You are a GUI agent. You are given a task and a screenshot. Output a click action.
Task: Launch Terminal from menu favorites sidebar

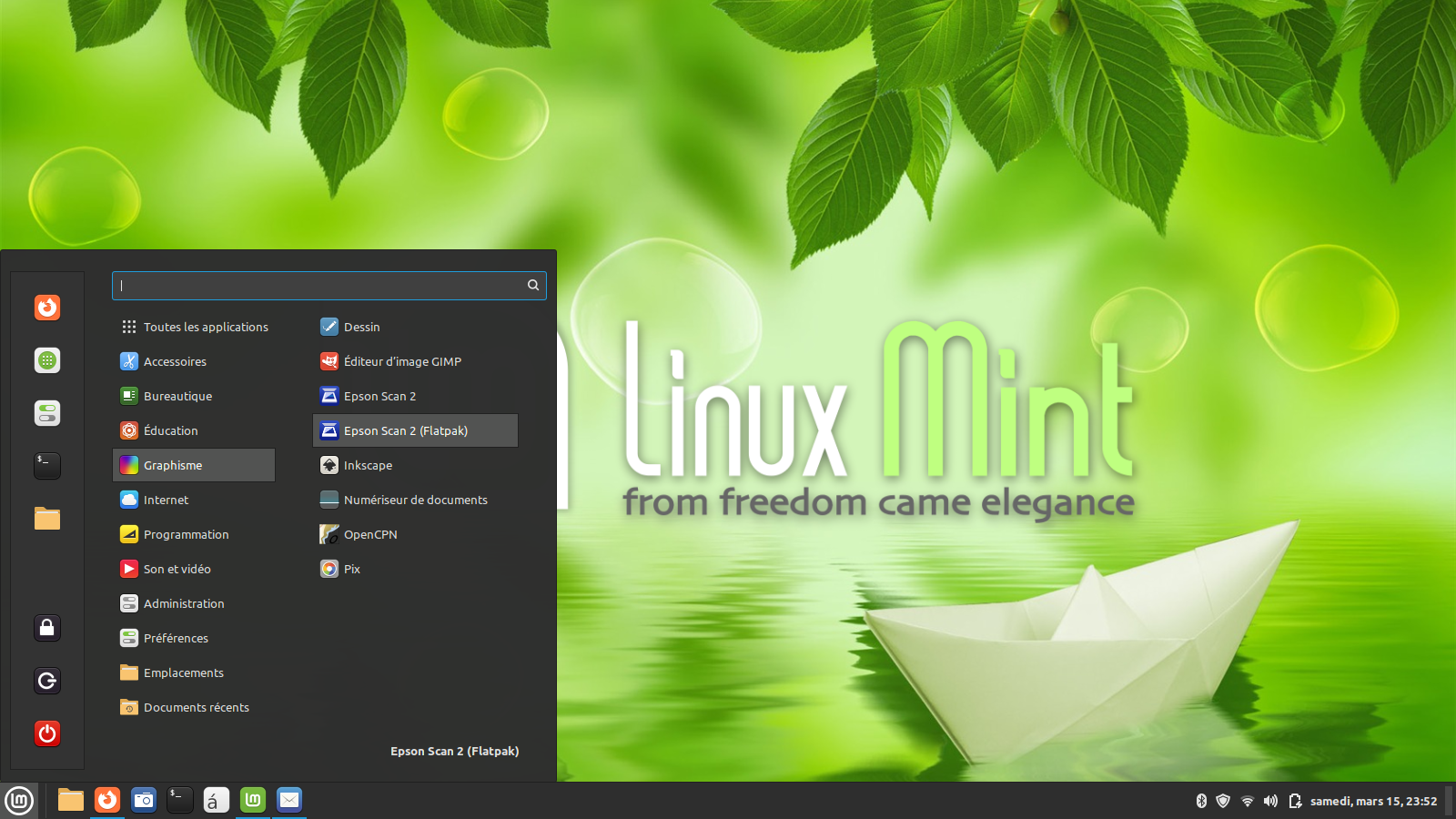pos(47,466)
